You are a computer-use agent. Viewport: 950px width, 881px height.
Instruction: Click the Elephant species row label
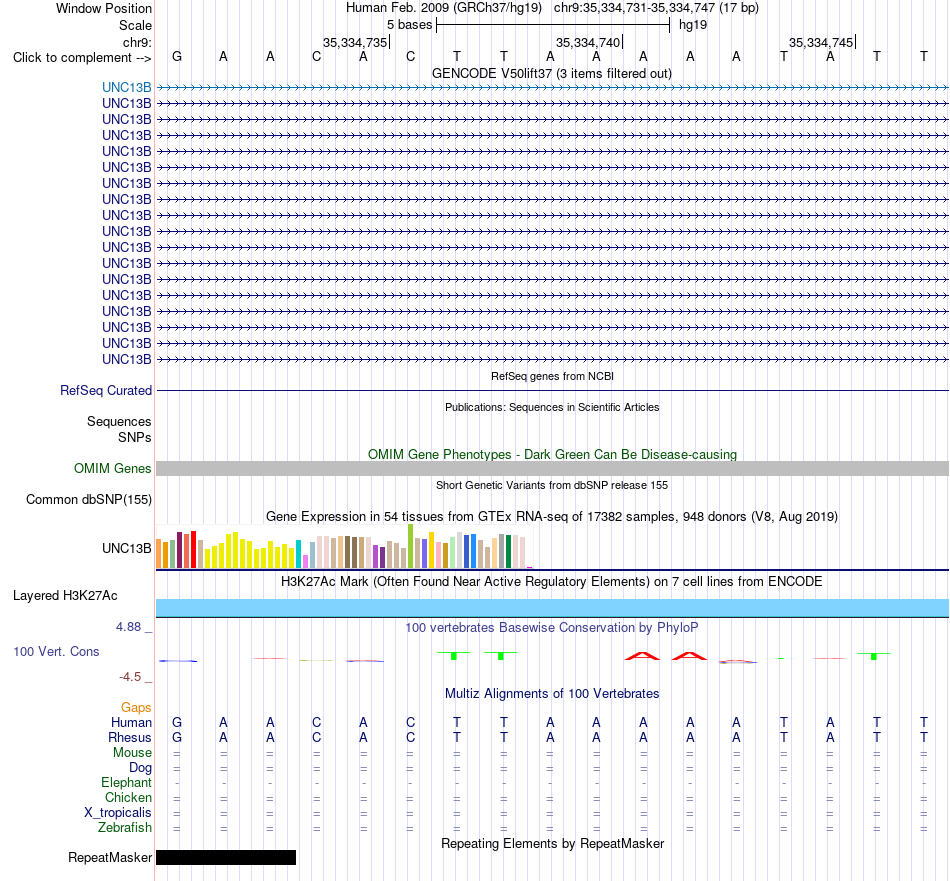[x=127, y=782]
